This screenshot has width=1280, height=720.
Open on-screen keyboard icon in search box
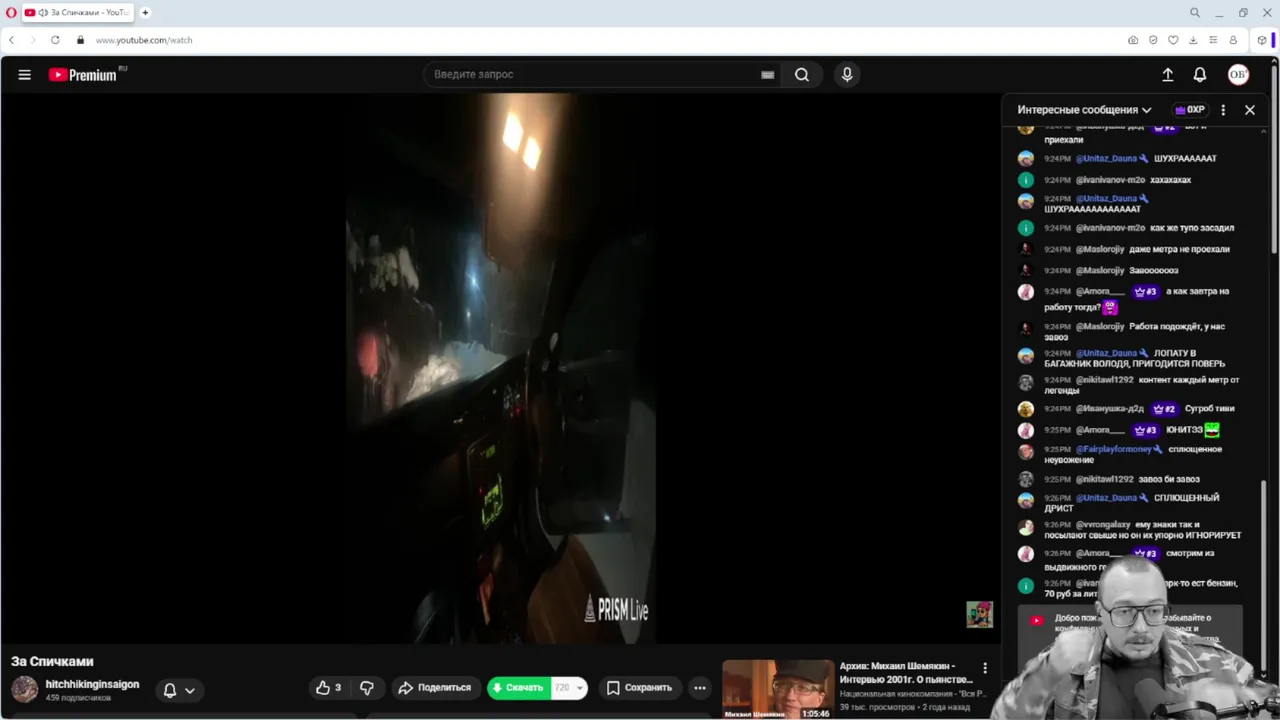tap(767, 74)
